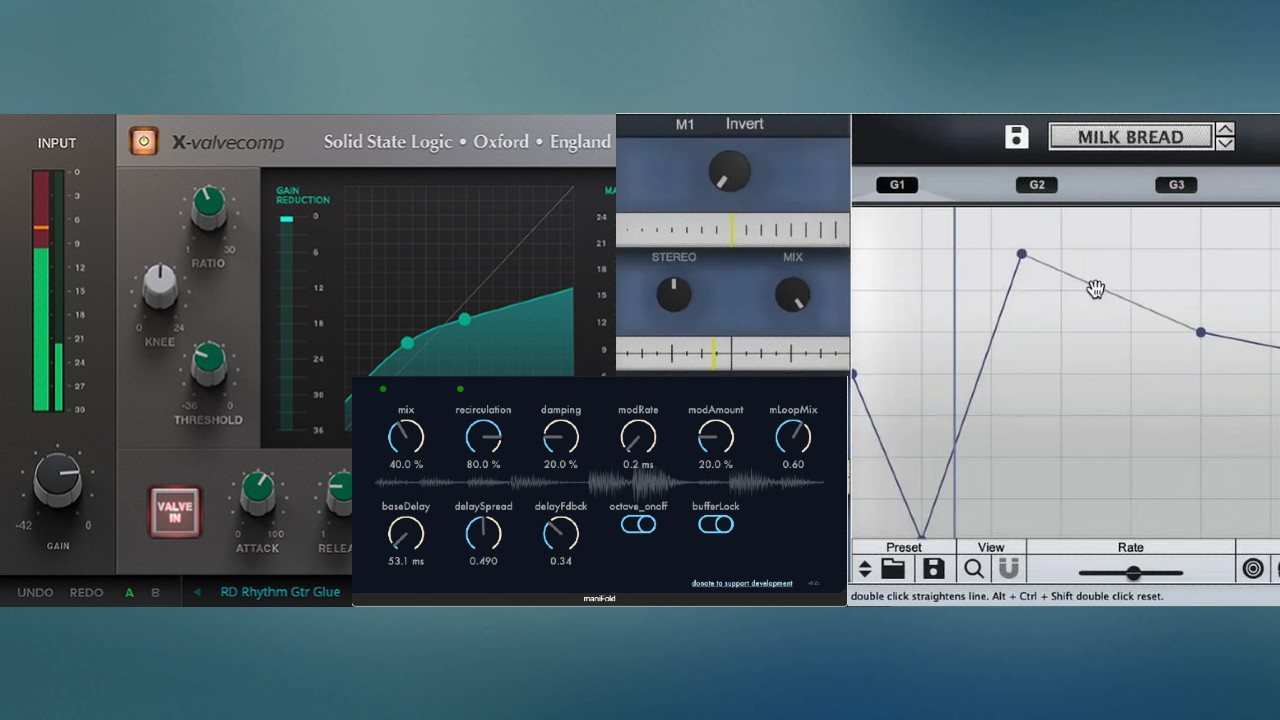1280x720 pixels.
Task: Toggle the magnet snap icon
Action: [x=1009, y=569]
